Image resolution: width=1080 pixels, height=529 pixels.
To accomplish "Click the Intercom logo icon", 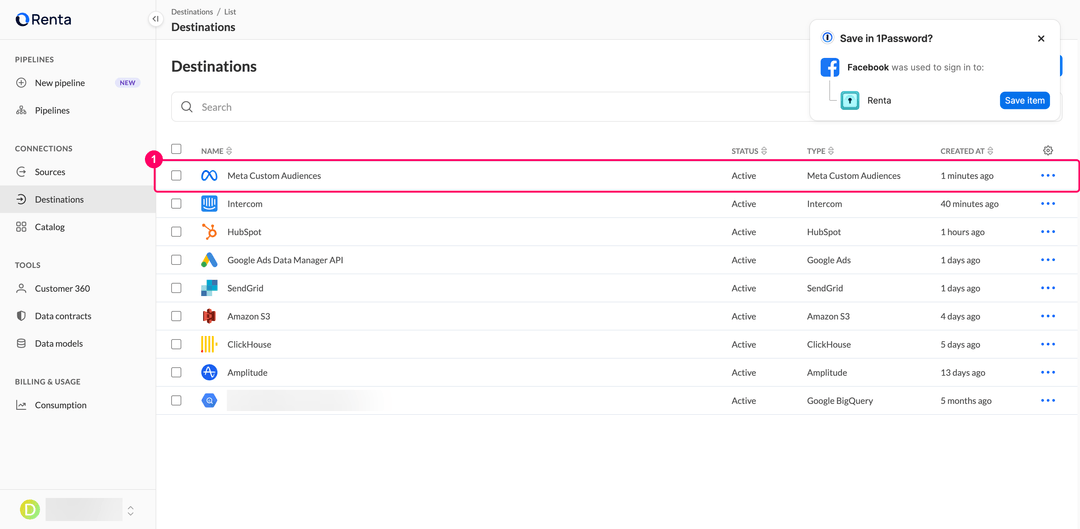I will (x=209, y=204).
